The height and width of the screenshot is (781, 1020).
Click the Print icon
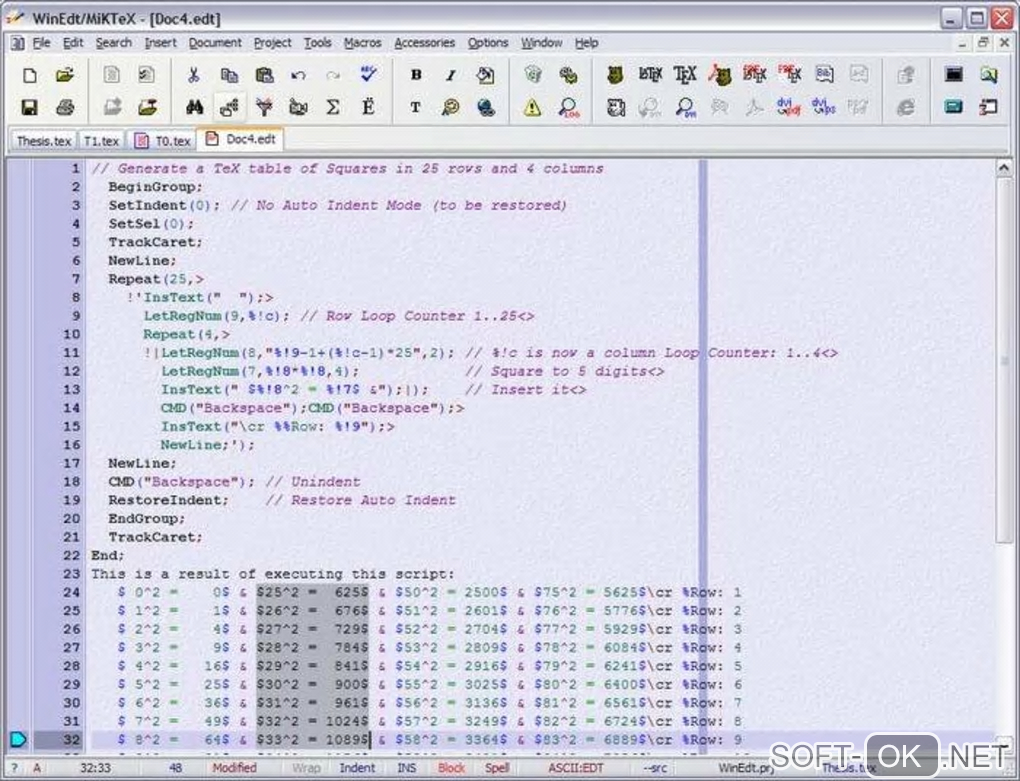64,107
